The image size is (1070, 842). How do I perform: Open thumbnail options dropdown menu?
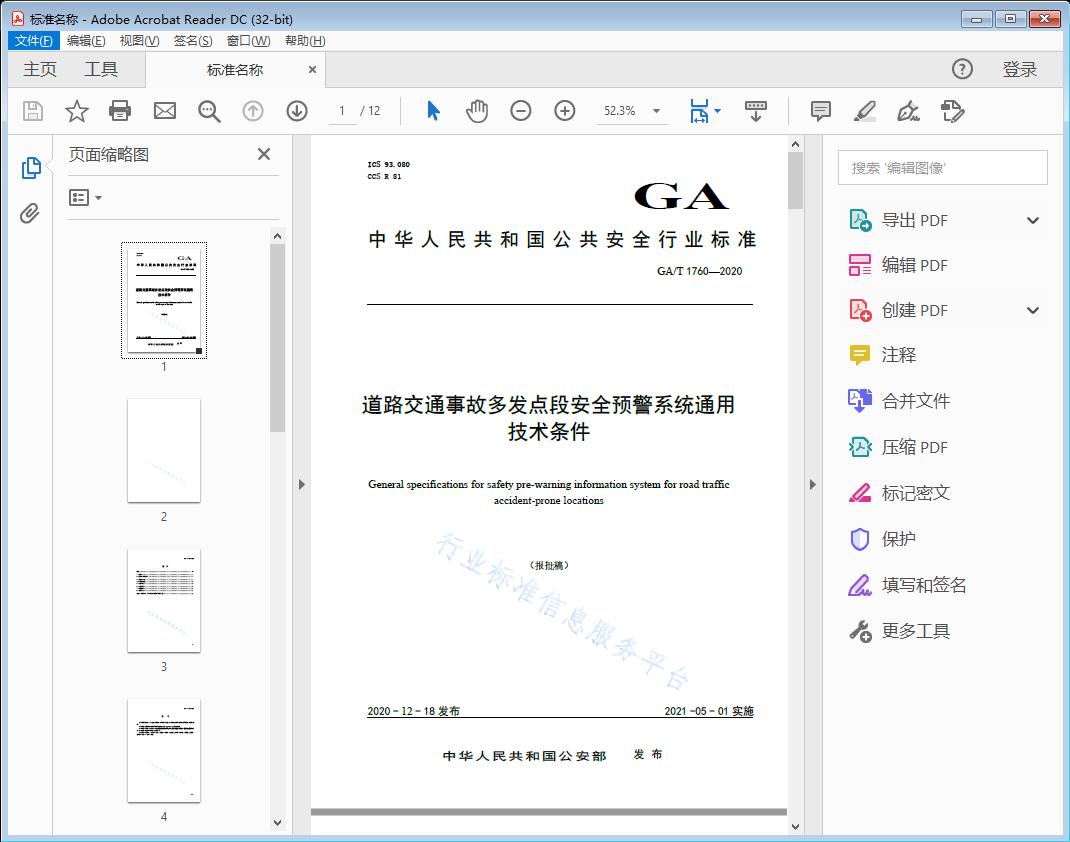point(86,198)
